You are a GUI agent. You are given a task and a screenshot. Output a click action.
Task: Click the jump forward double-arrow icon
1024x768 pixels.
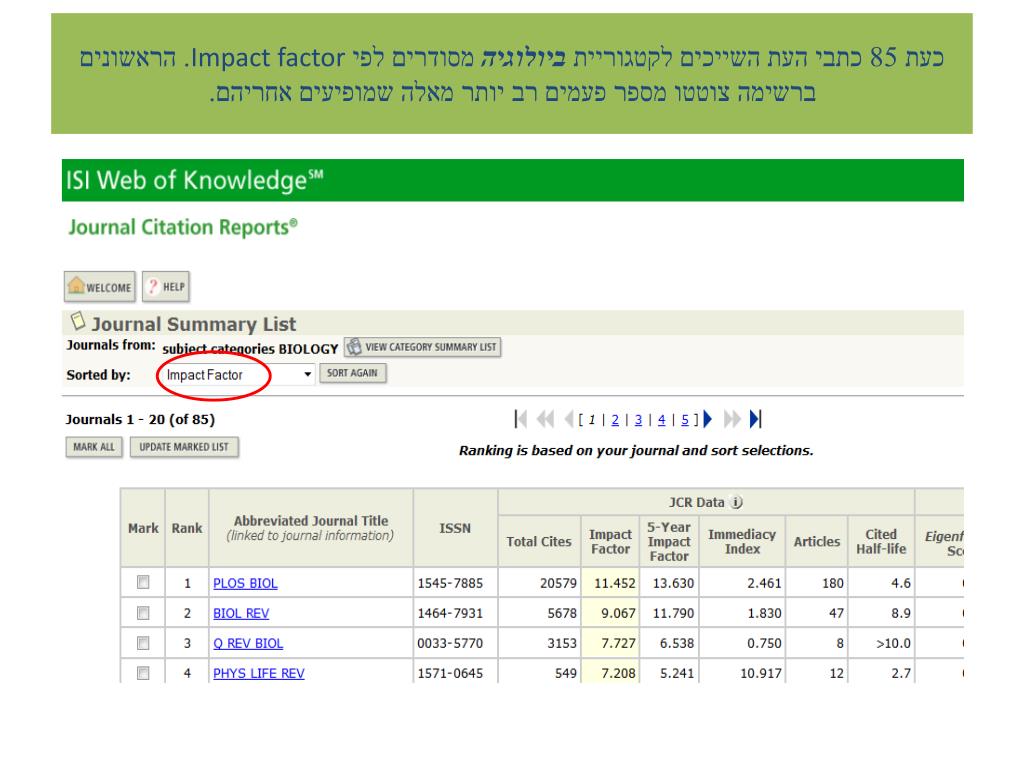point(732,419)
